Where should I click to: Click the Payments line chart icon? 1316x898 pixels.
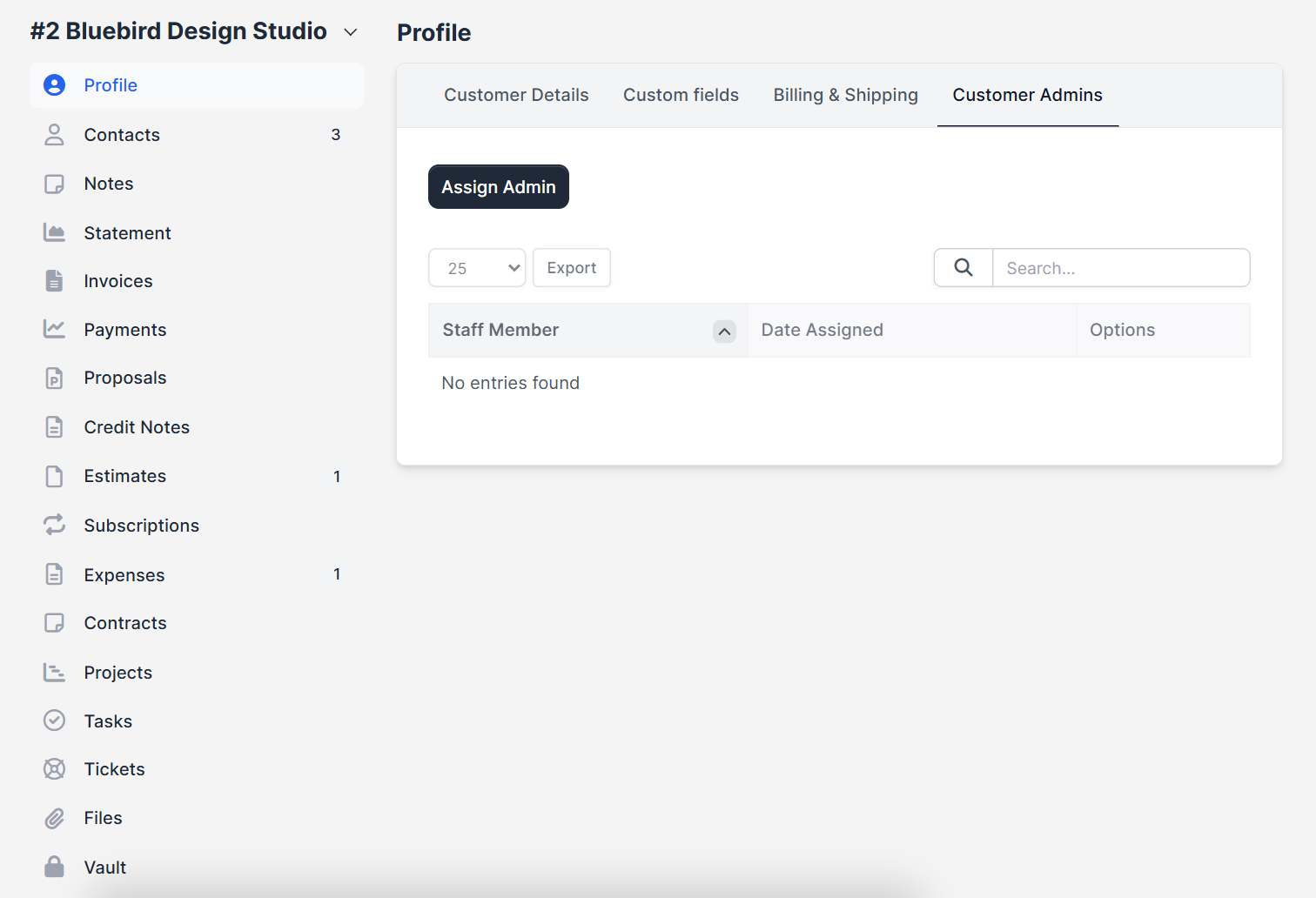click(54, 329)
